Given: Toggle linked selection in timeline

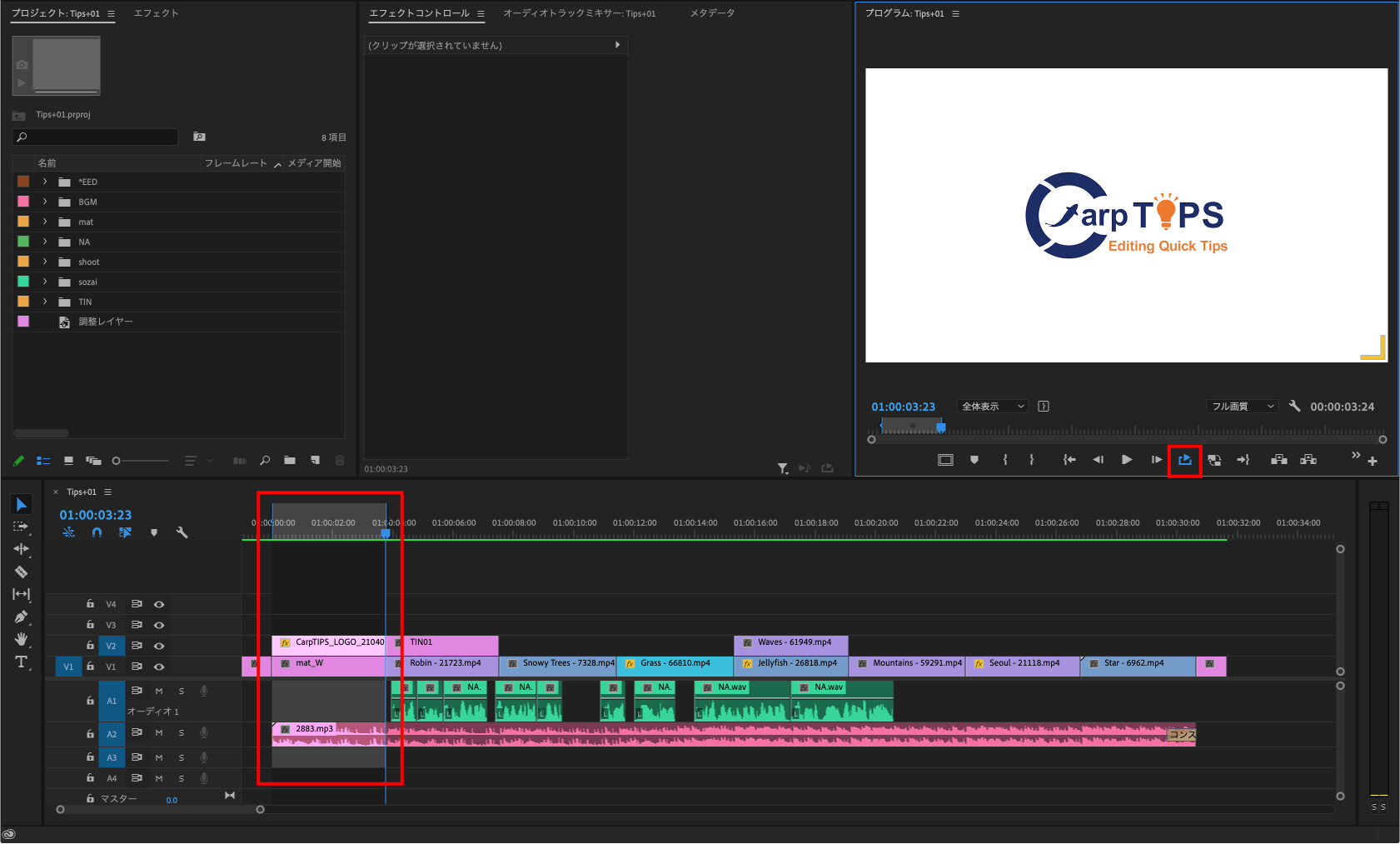Looking at the screenshot, I should tap(125, 532).
